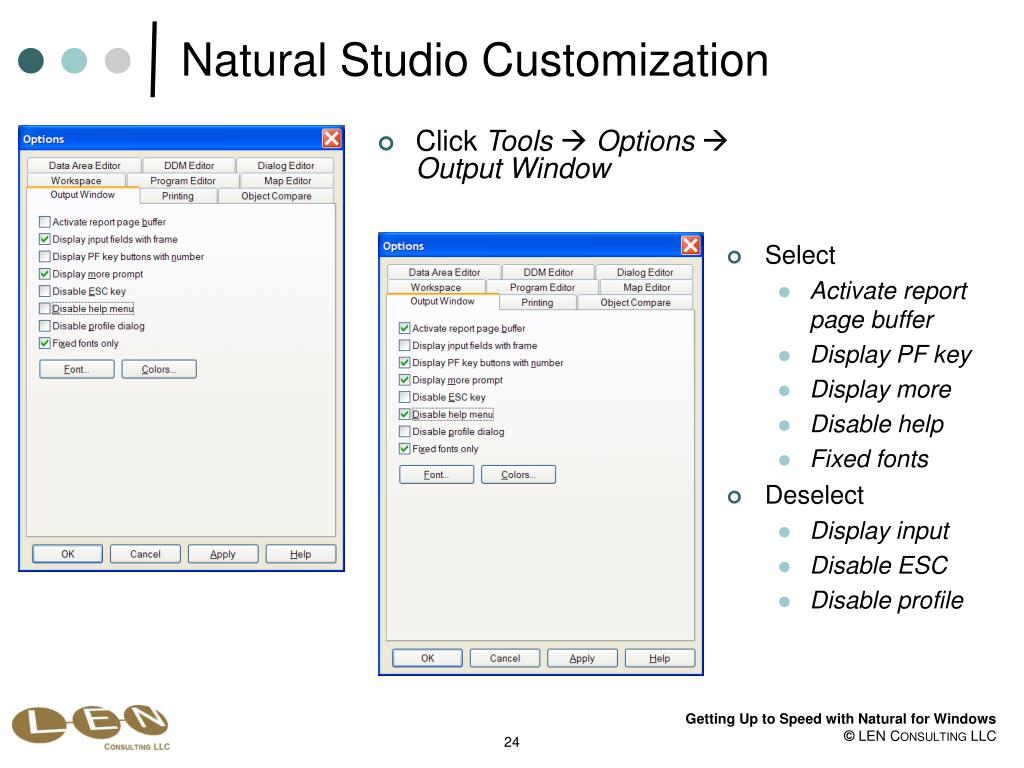The image size is (1024, 768).
Task: Open Data Area Editor tab in right dialog
Action: tap(444, 272)
